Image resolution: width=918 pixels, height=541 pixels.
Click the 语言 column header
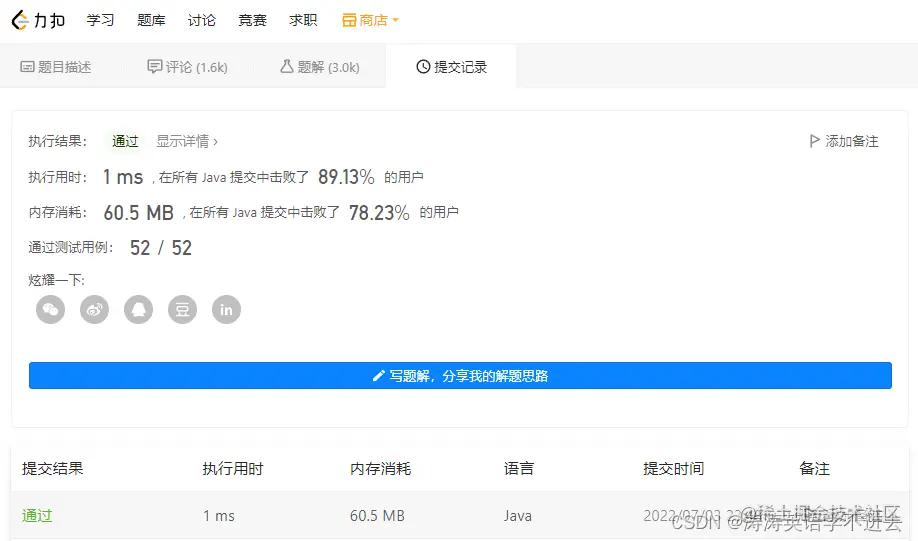click(x=519, y=468)
